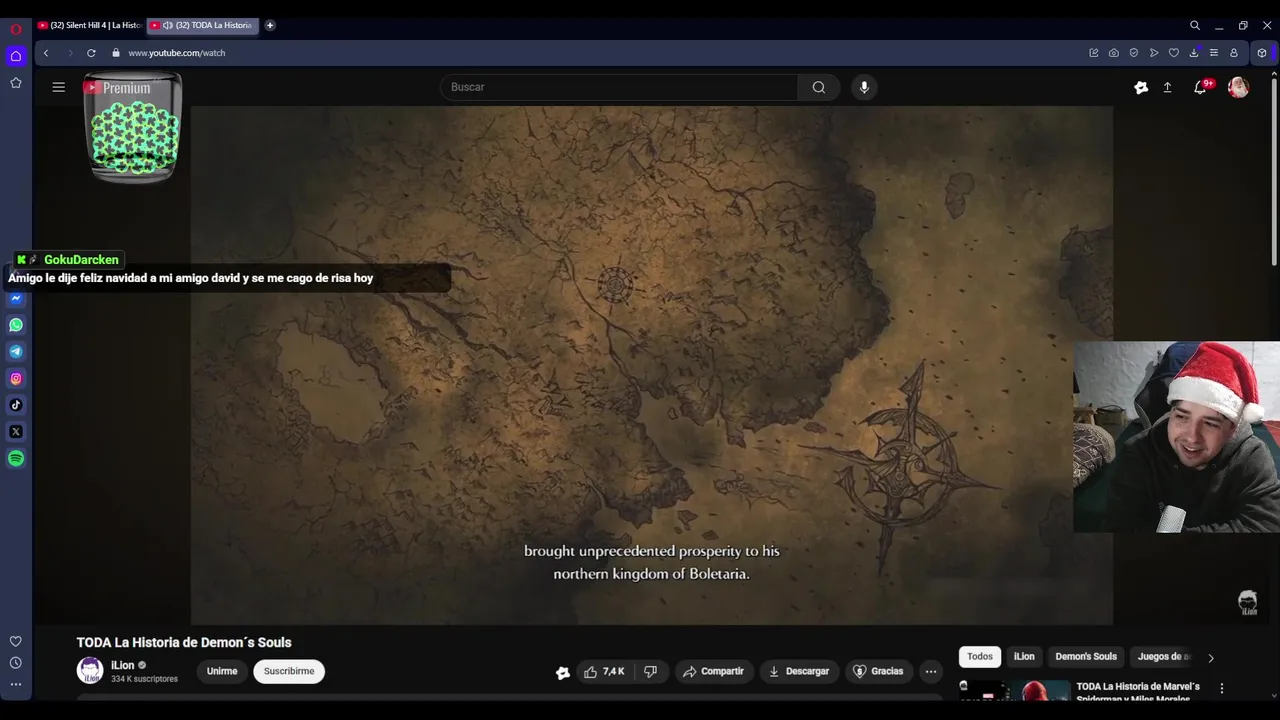
Task: Click the badge icon beside the upload arrow
Action: (1141, 88)
